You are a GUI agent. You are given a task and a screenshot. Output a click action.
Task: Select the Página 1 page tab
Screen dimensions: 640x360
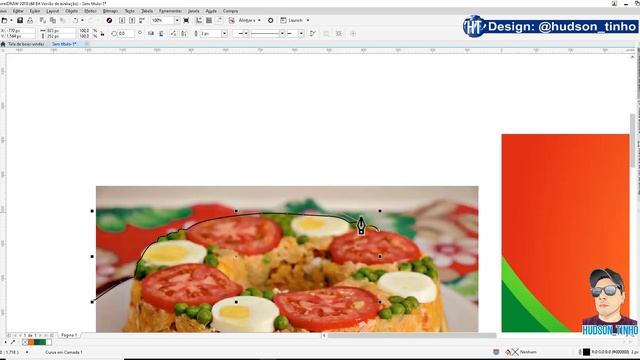(69, 335)
